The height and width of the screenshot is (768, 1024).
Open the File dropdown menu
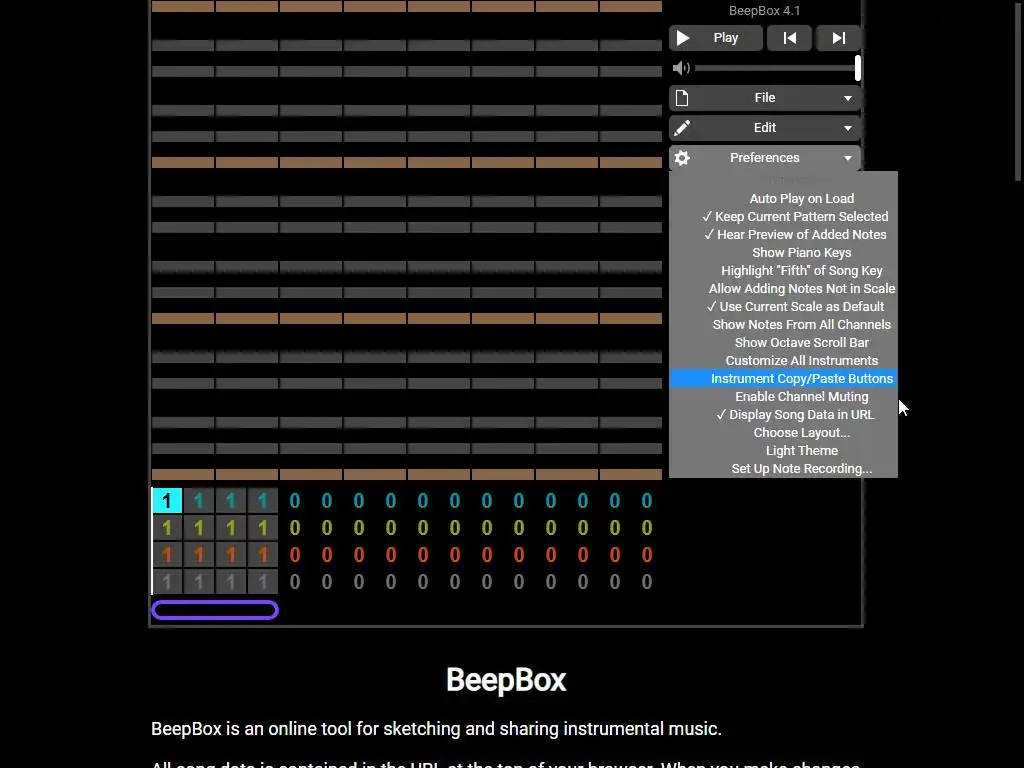(x=765, y=98)
